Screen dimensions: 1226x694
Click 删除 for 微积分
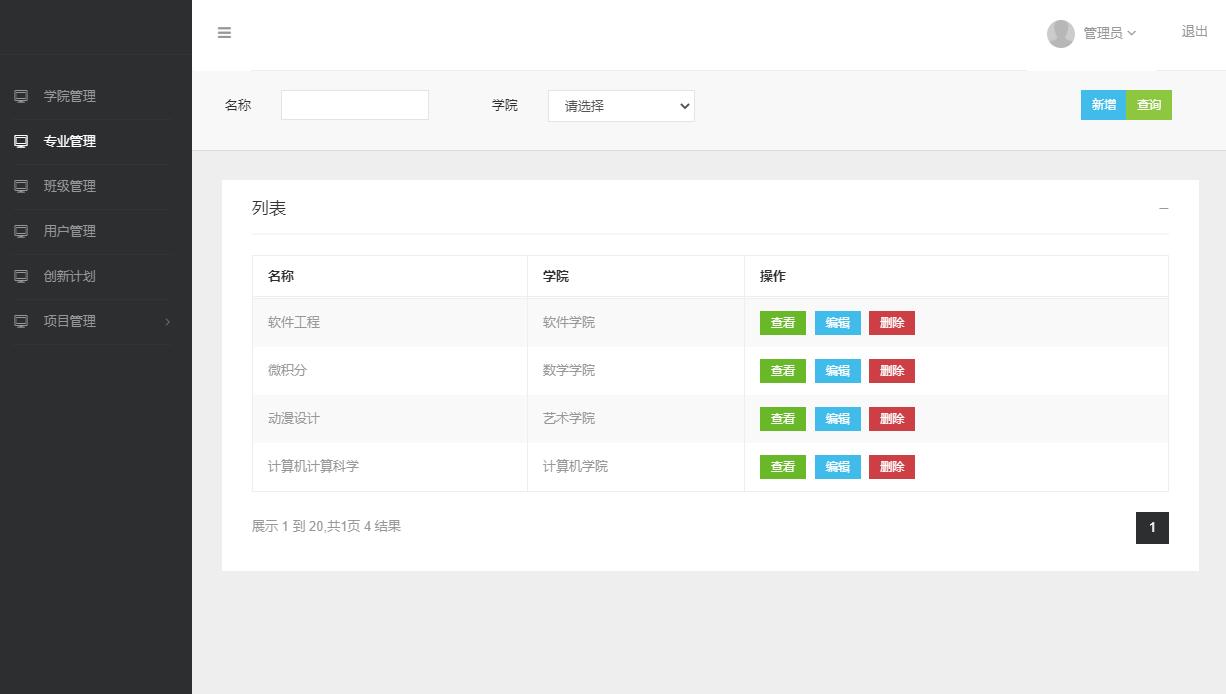pos(891,370)
